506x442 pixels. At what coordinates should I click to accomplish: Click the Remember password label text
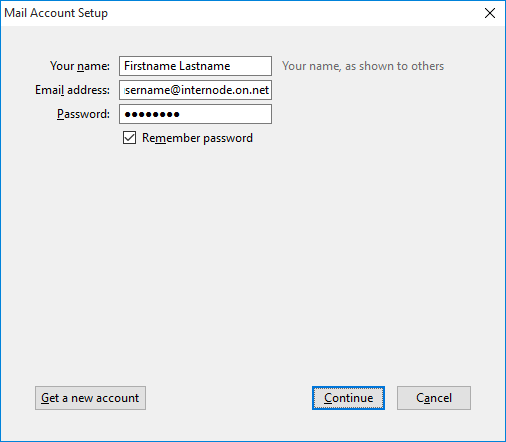click(x=197, y=138)
